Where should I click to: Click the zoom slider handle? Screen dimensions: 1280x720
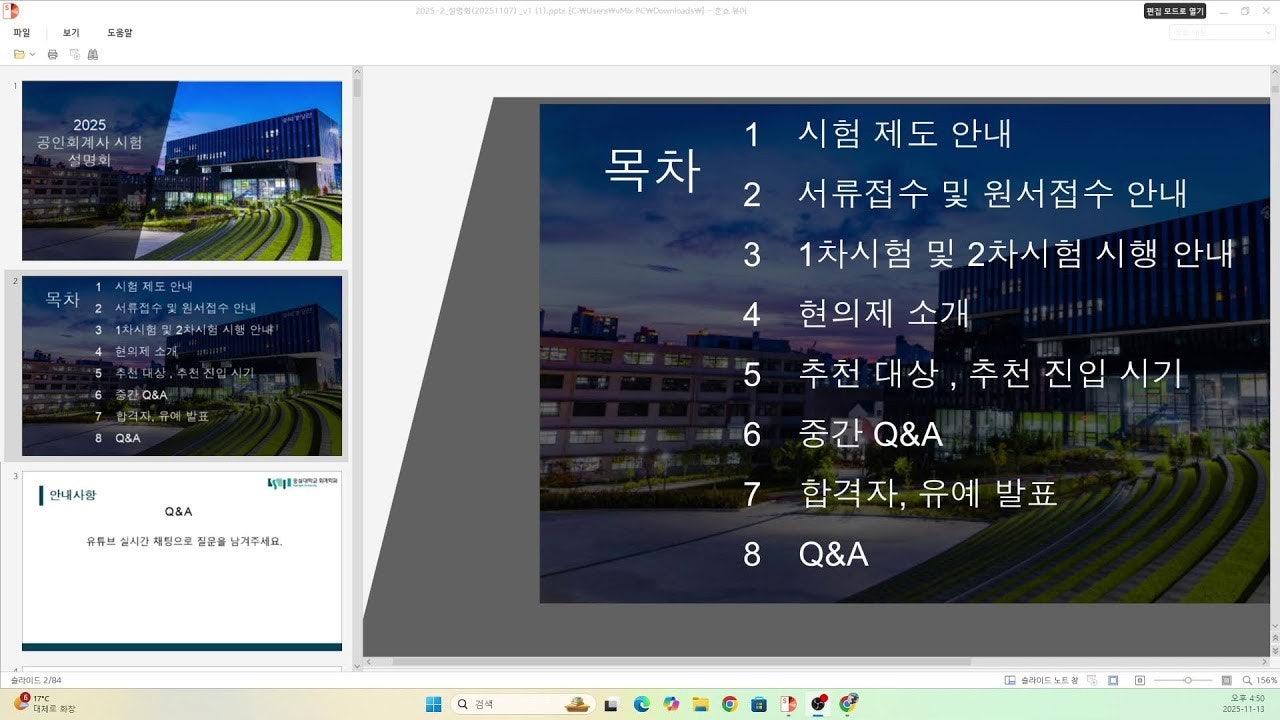(x=1188, y=680)
